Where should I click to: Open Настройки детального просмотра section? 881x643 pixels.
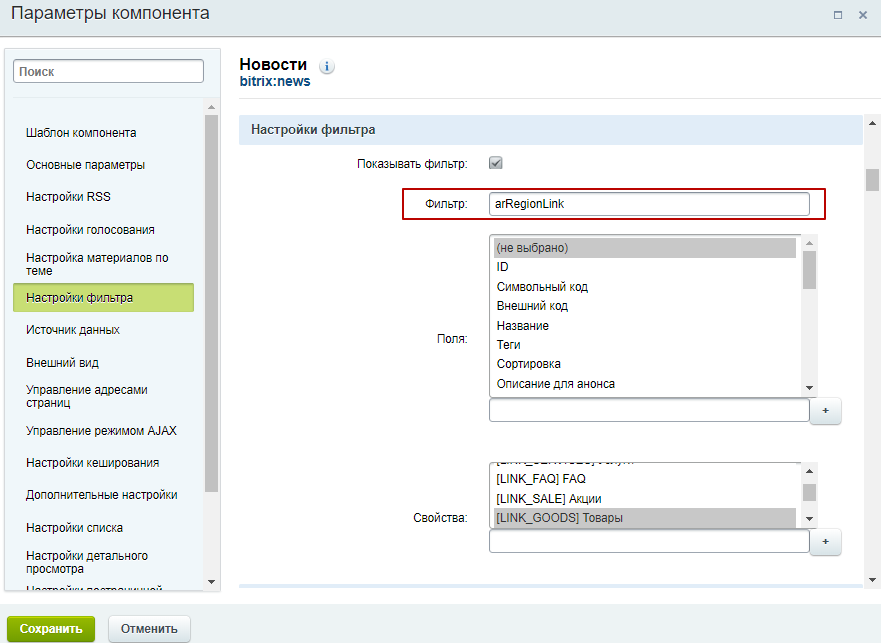click(87, 562)
